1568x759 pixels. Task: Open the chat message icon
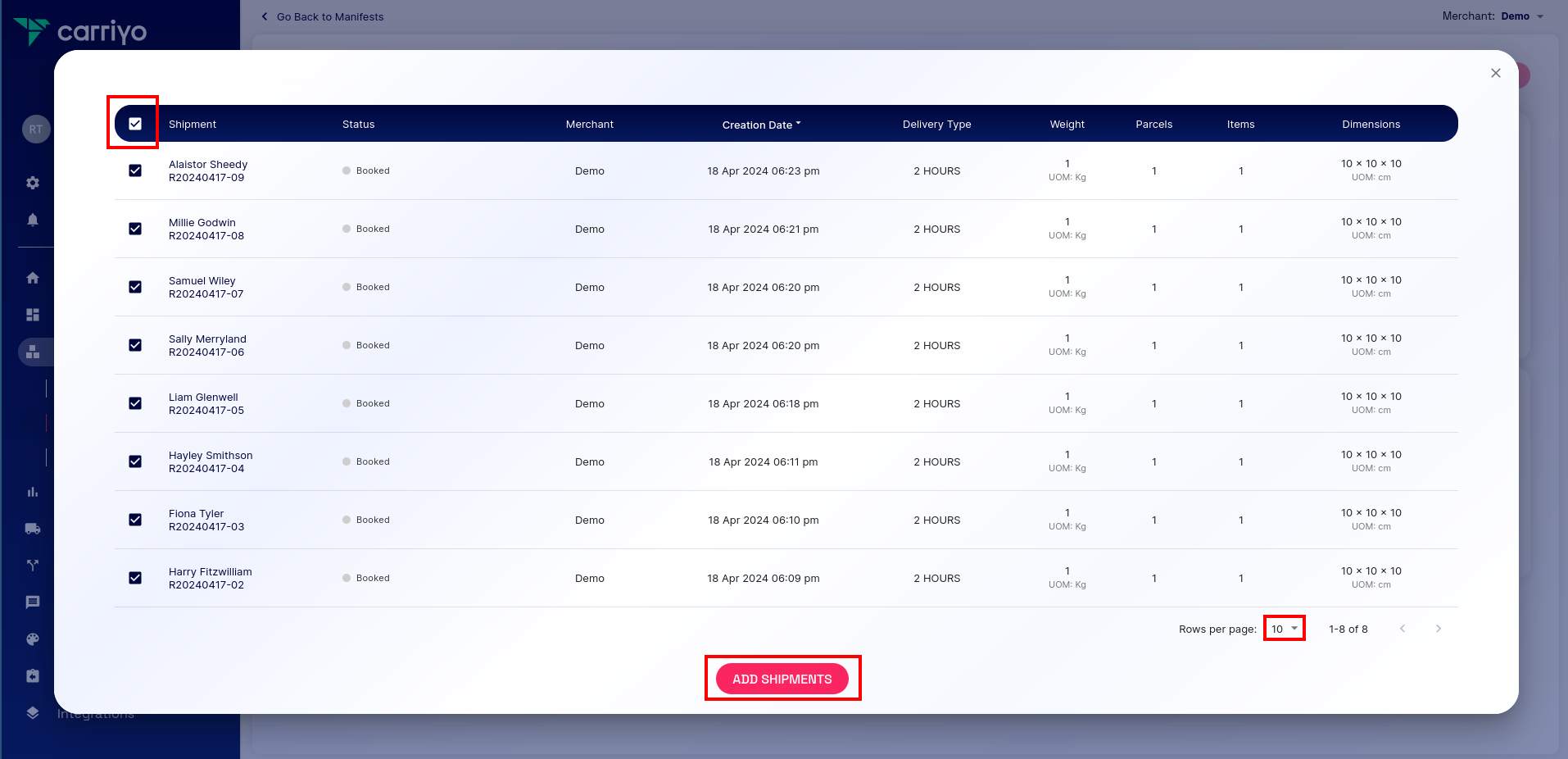pos(33,602)
